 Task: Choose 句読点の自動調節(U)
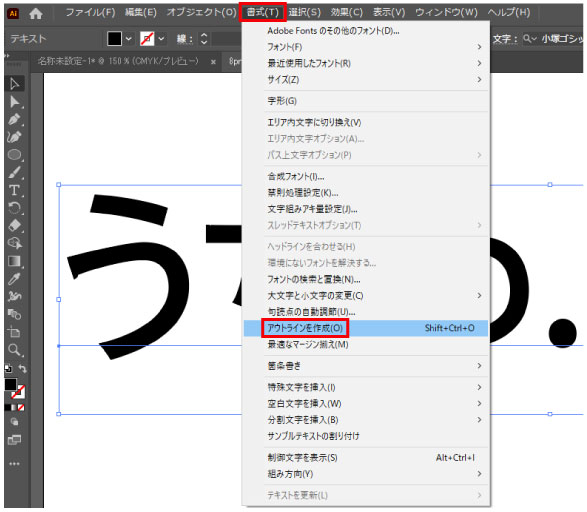click(366, 312)
